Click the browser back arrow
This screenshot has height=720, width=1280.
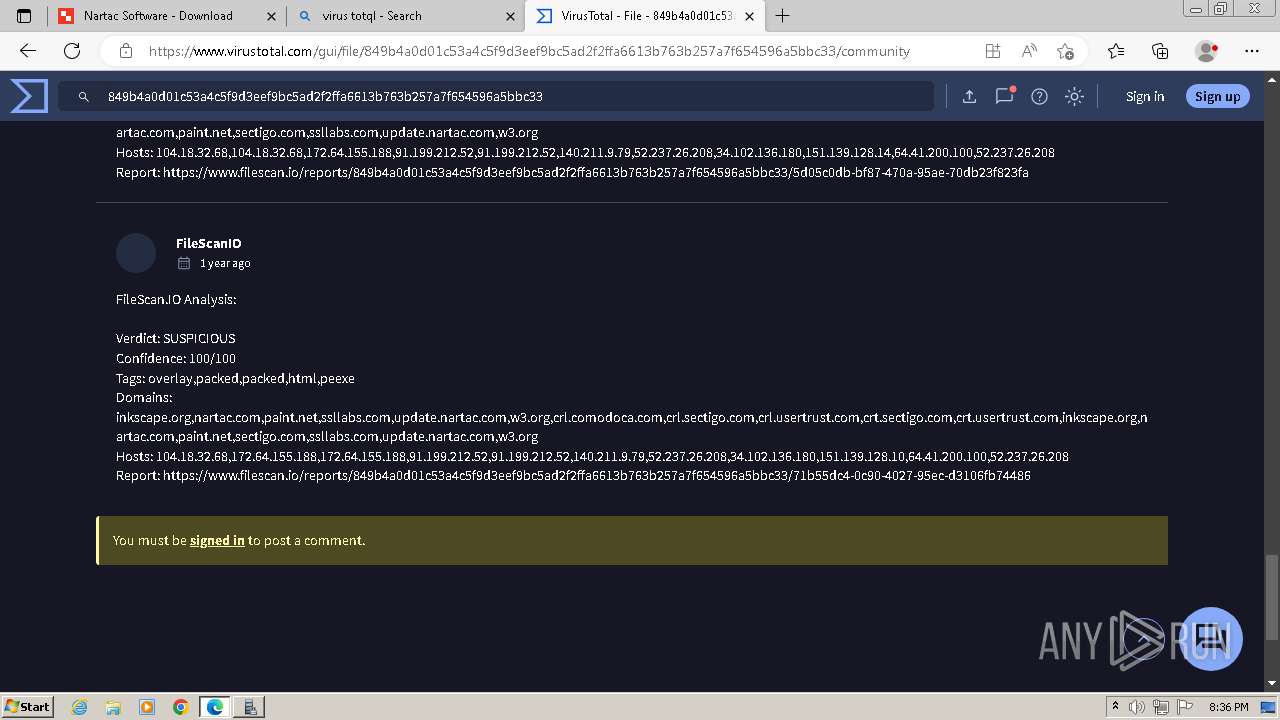28,51
